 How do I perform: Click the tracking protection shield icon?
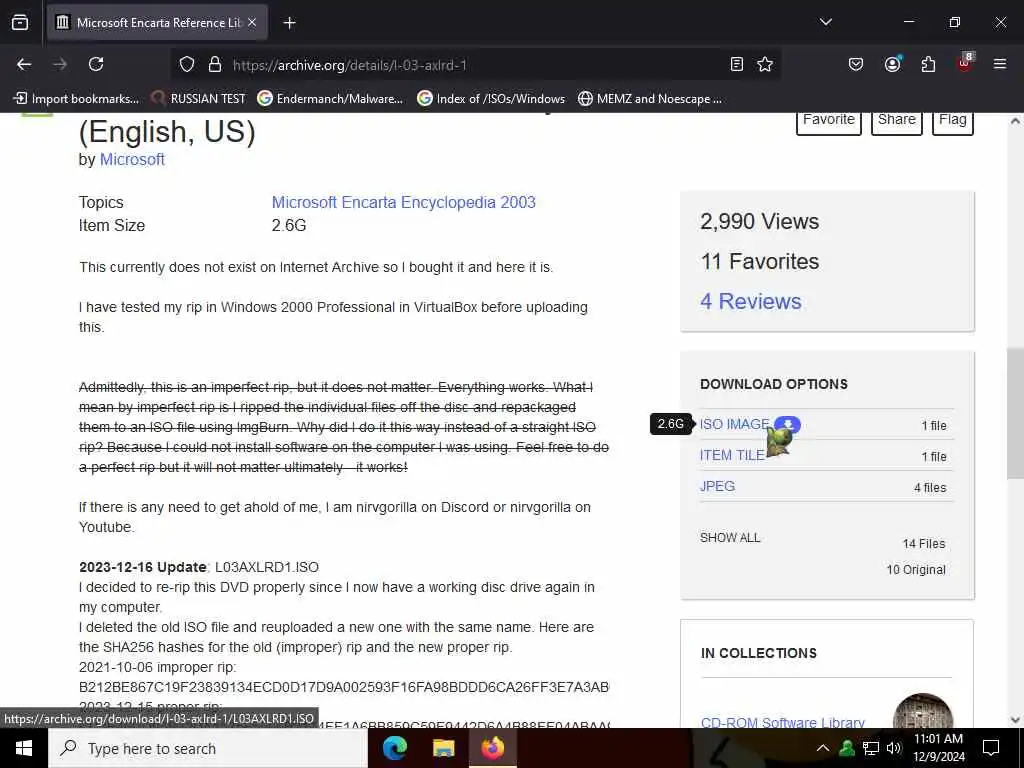[187, 64]
